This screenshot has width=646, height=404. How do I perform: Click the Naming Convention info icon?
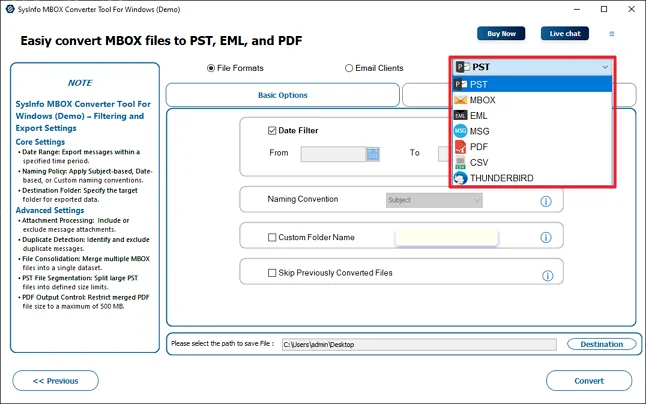[546, 201]
